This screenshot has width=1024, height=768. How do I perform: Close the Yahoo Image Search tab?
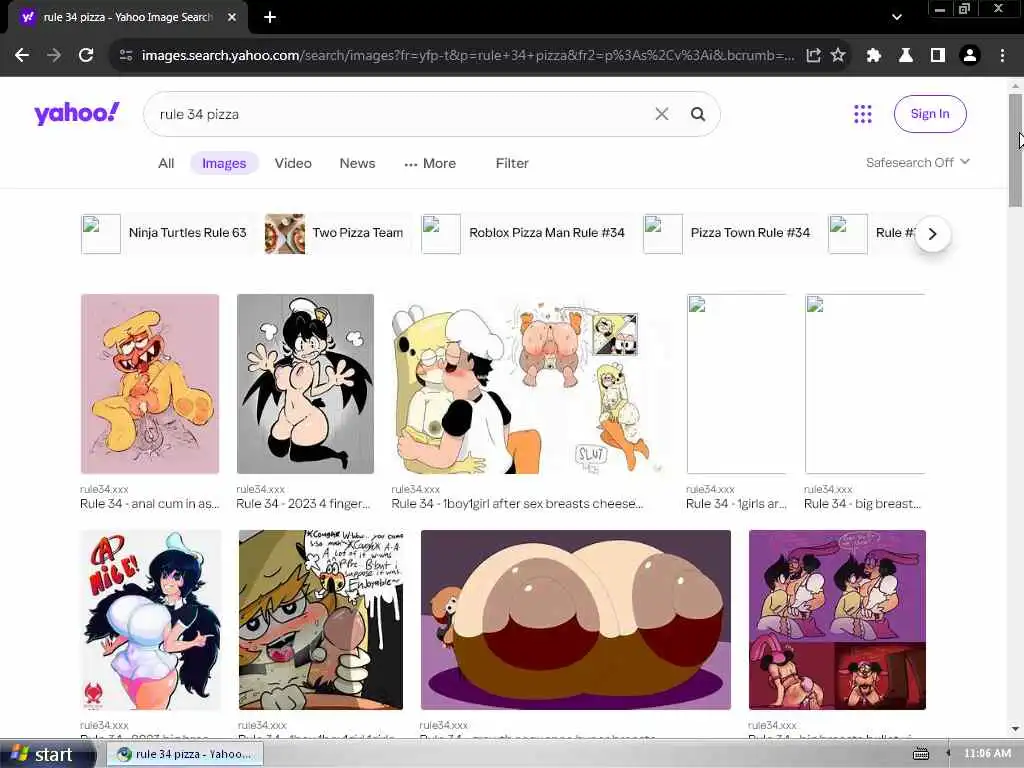coord(232,18)
